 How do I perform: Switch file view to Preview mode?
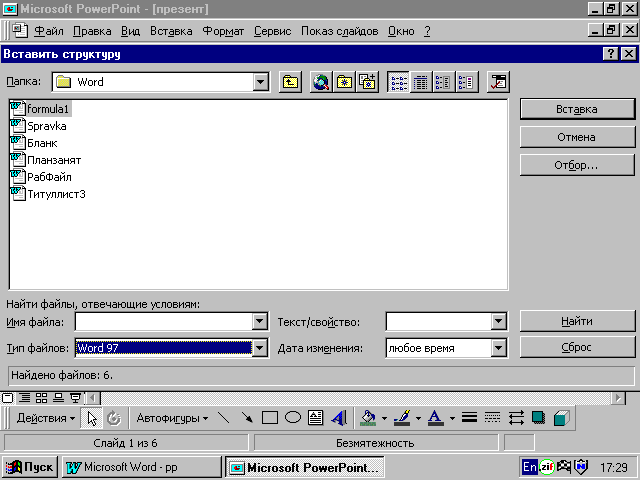[467, 82]
